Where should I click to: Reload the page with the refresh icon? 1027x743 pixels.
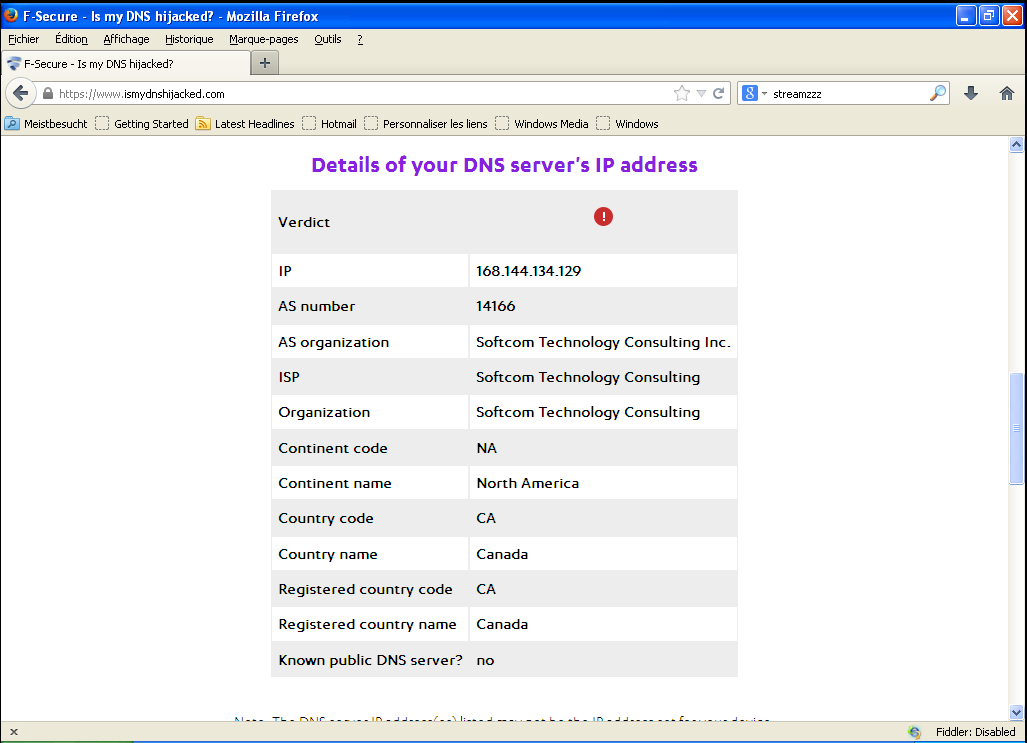719,94
